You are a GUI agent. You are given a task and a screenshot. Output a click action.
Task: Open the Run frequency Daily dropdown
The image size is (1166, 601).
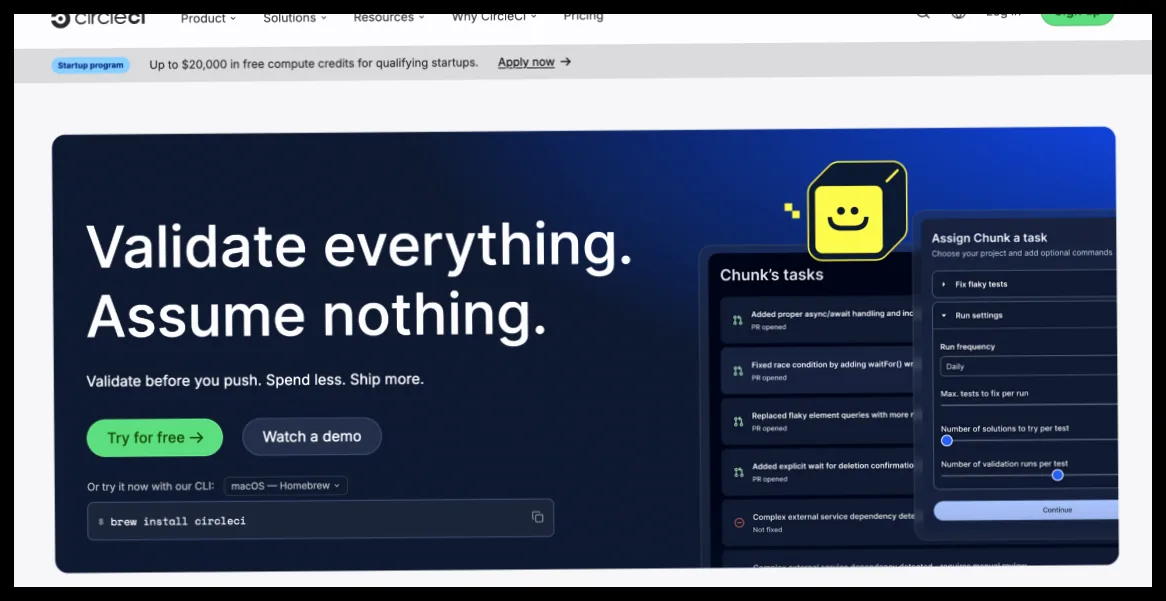(1028, 366)
